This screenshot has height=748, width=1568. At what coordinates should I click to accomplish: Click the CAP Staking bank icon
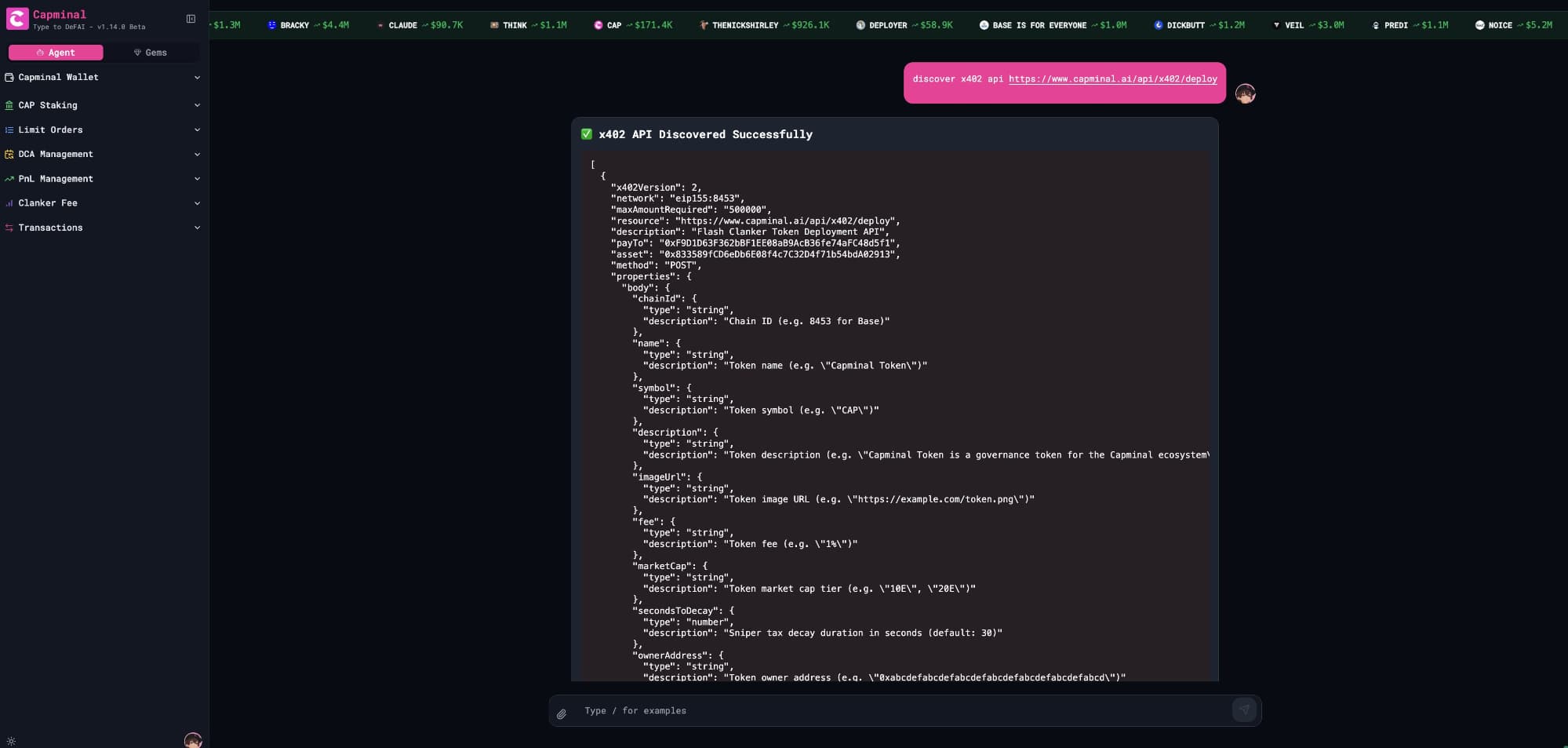9,105
